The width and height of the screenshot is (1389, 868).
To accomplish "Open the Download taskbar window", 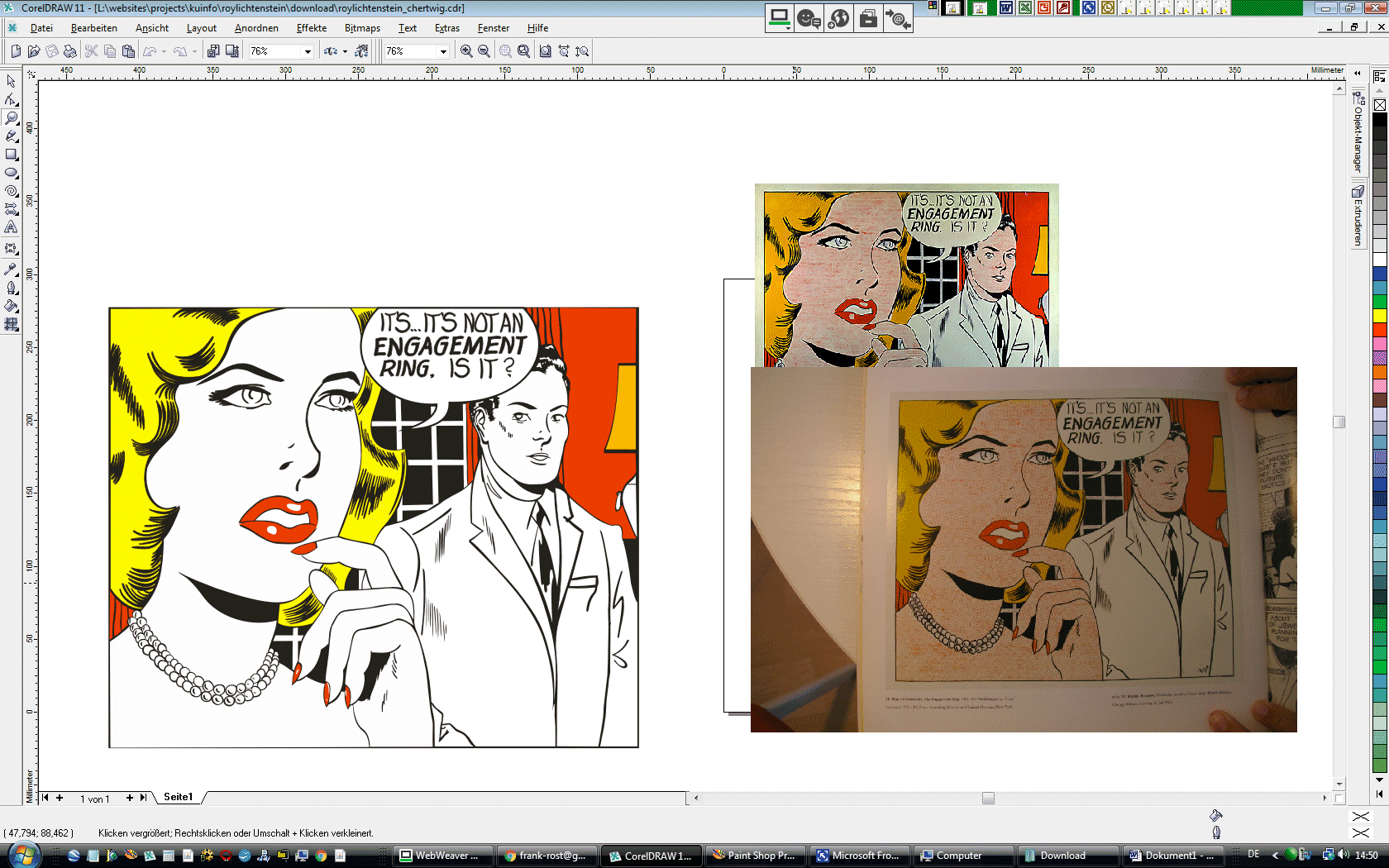I will [x=1067, y=856].
